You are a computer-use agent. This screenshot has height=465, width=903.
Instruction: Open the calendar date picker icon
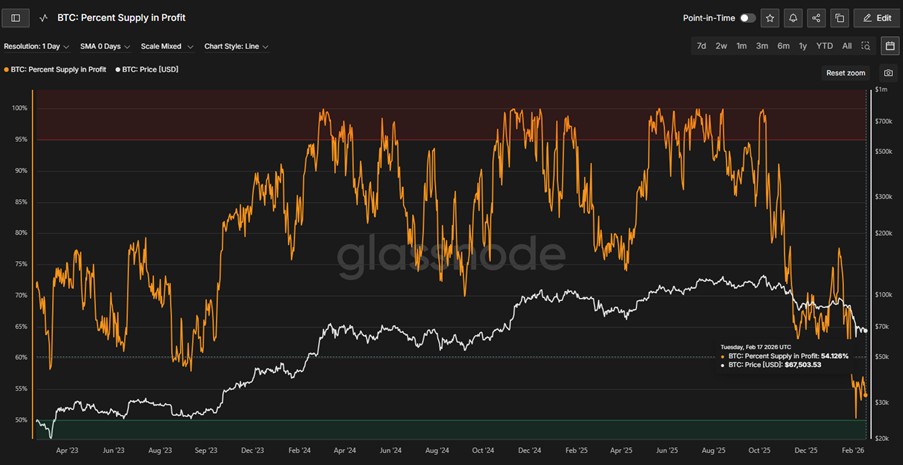click(x=889, y=46)
